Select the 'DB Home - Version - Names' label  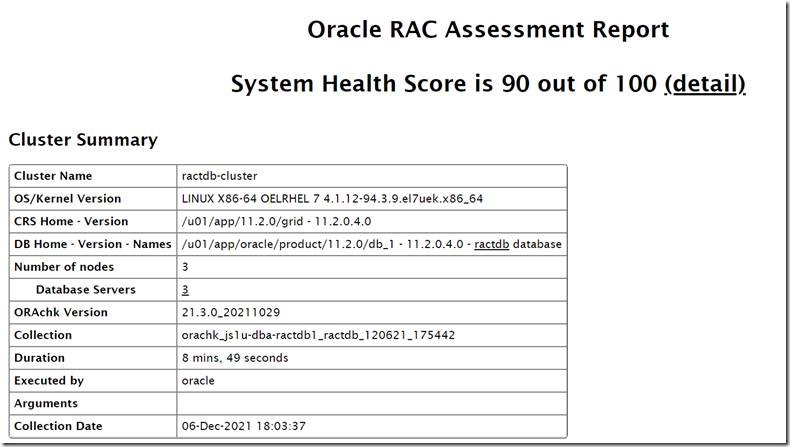click(93, 244)
